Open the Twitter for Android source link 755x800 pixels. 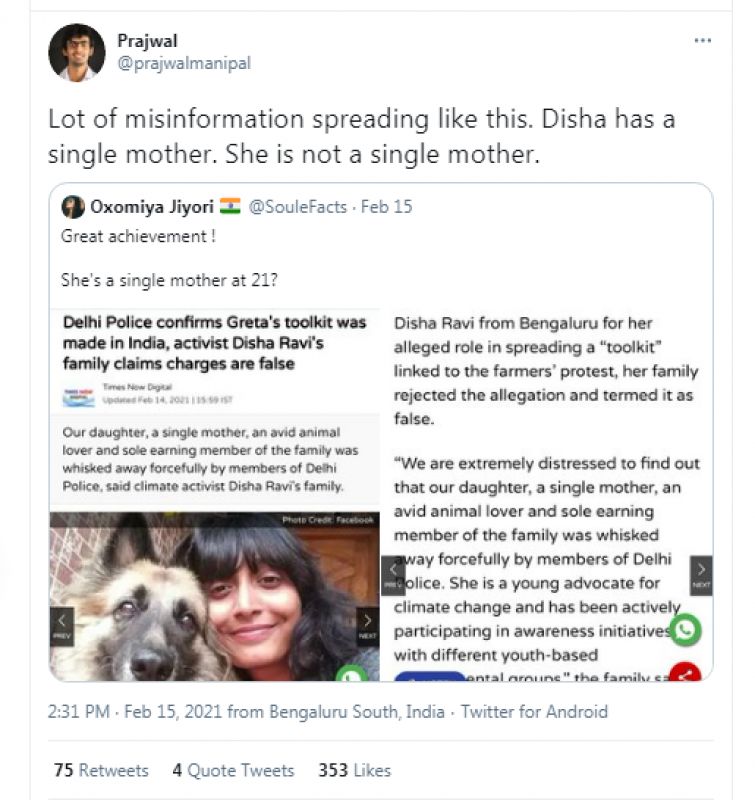(534, 712)
